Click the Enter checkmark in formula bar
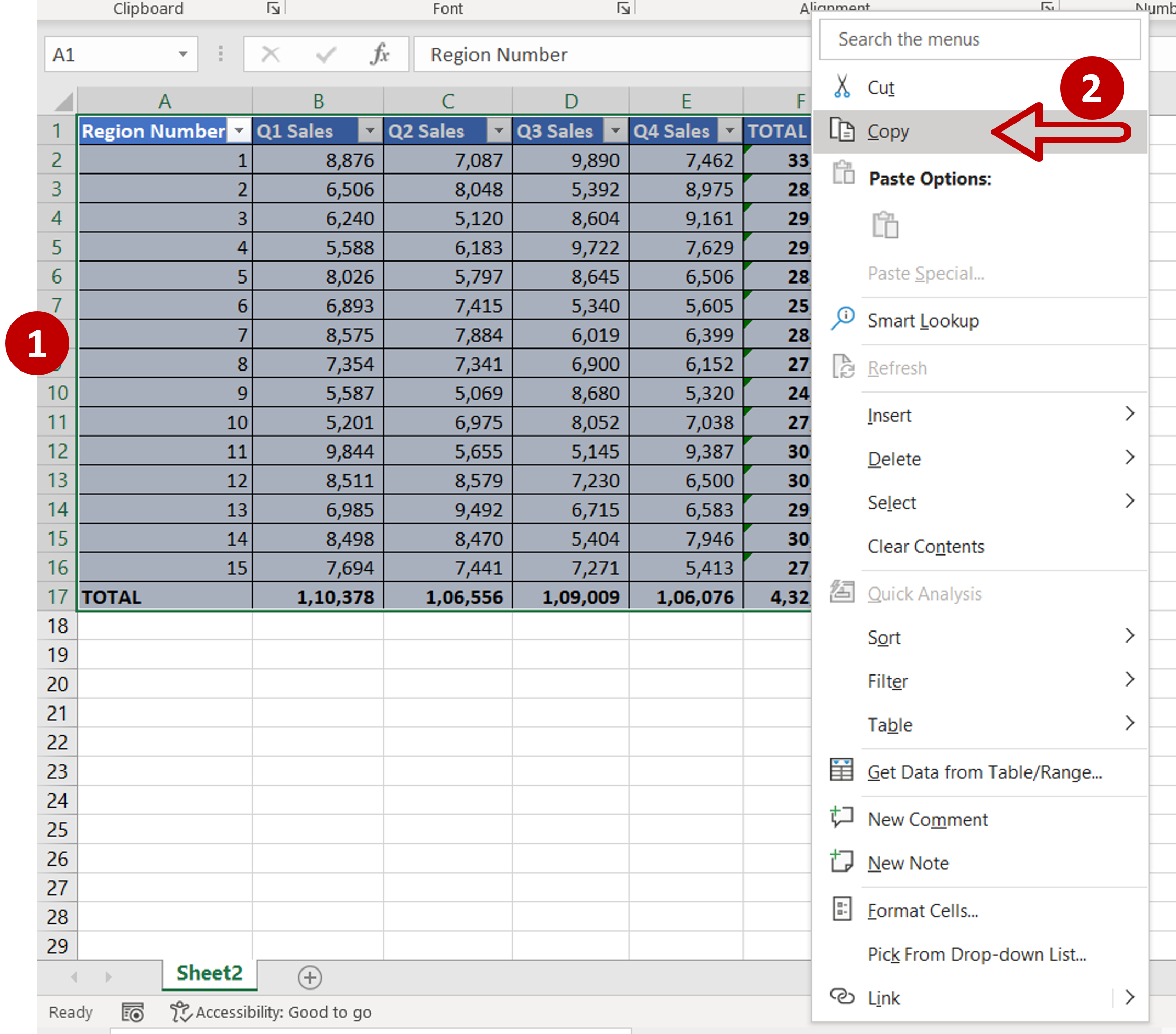Viewport: 1176px width, 1034px height. click(x=326, y=55)
